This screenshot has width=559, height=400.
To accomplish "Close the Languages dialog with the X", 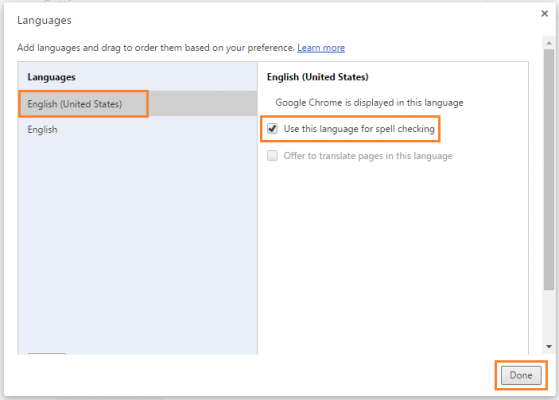I will [544, 14].
